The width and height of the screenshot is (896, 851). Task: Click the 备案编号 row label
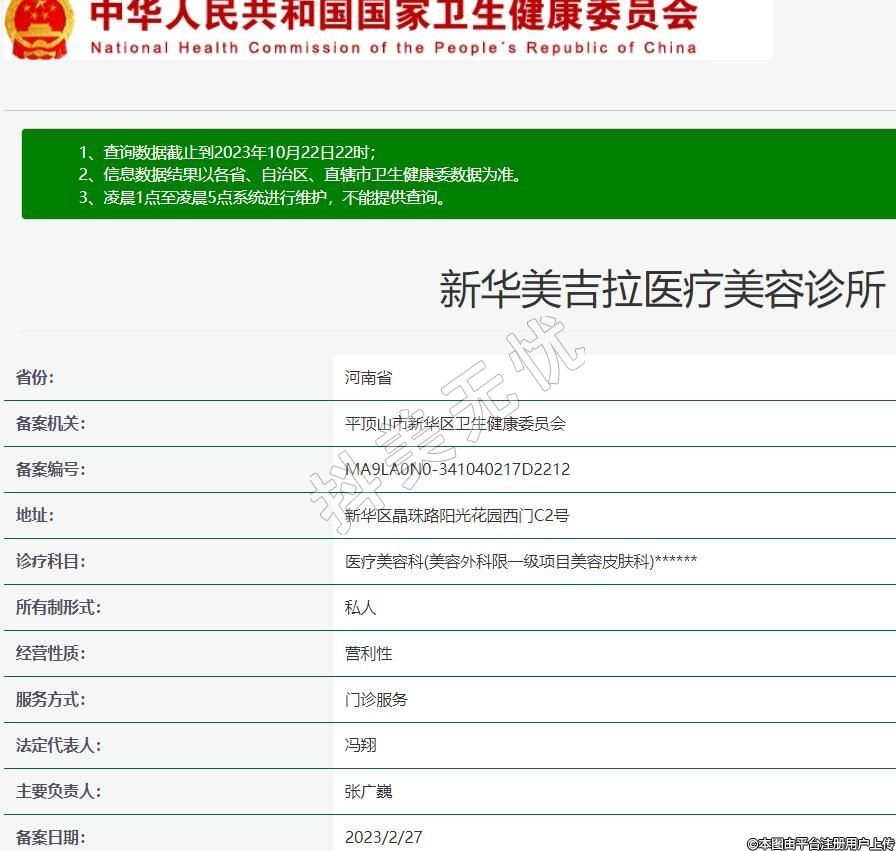pos(50,470)
